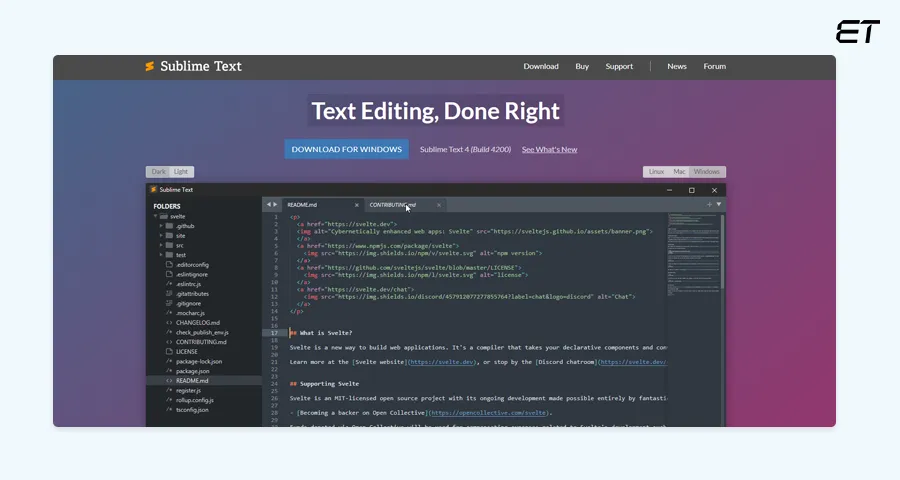This screenshot has width=900, height=480.
Task: Collapse the svelte root folder
Action: (x=155, y=216)
